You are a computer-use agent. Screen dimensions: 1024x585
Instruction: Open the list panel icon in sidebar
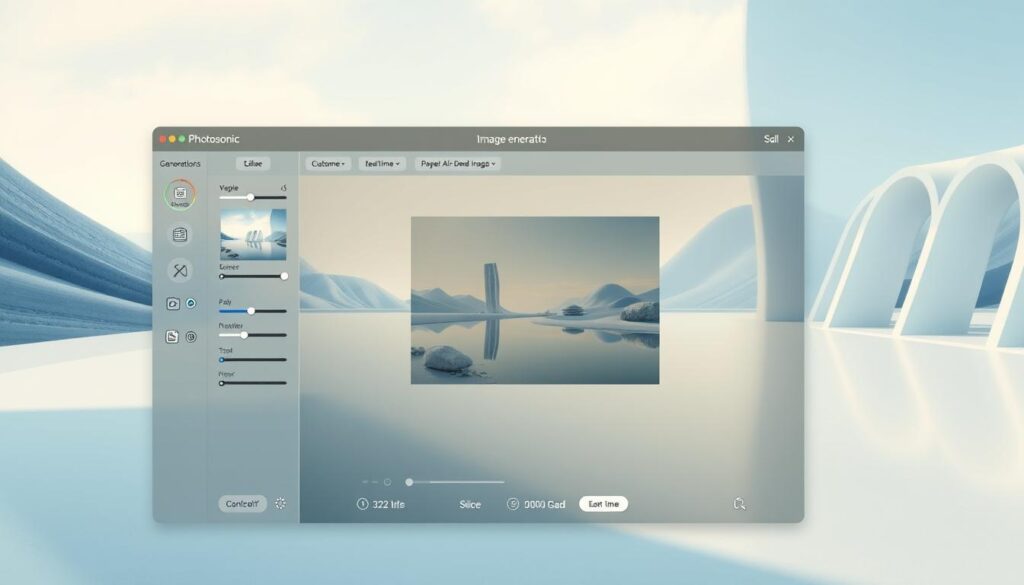pyautogui.click(x=180, y=235)
